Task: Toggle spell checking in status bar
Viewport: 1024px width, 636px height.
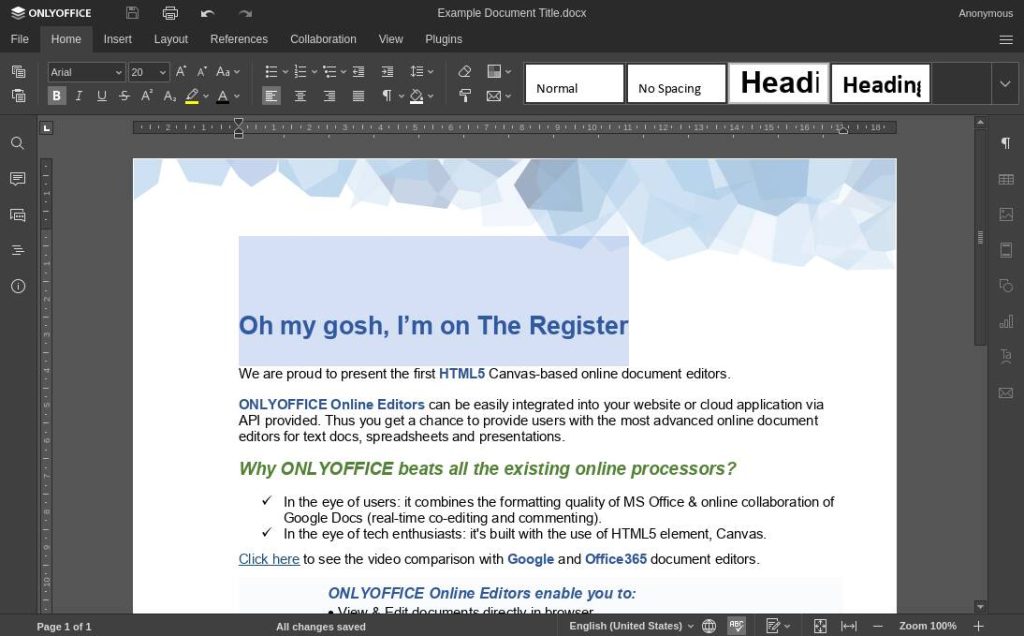Action: (737, 626)
